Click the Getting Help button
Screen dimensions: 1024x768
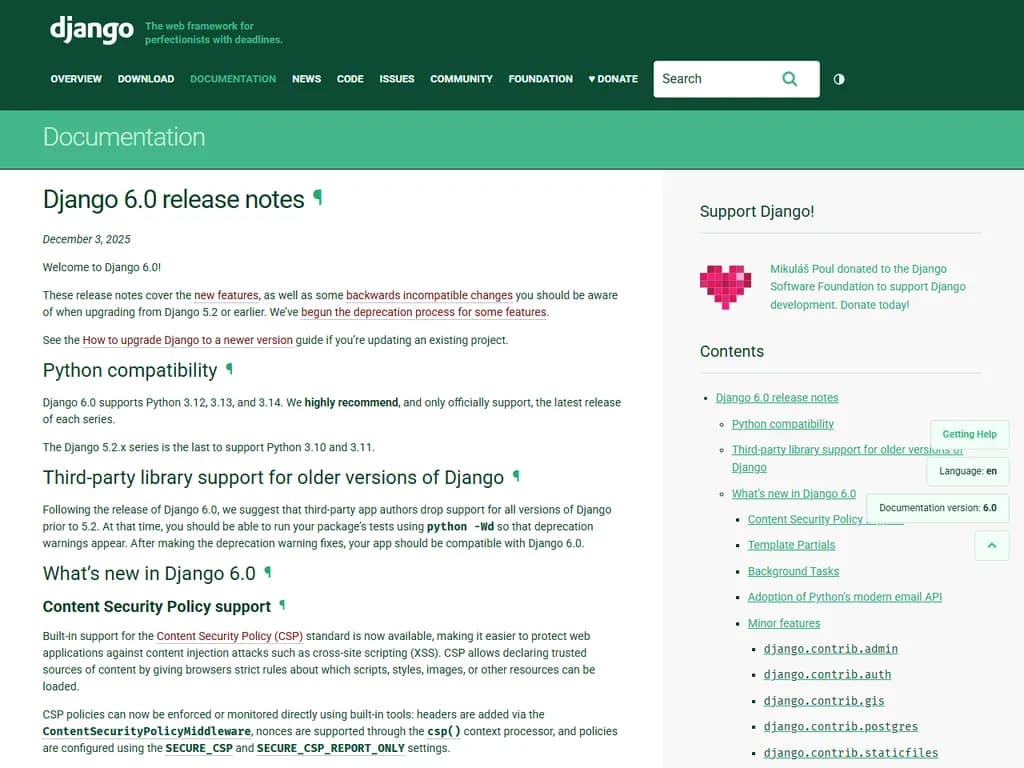point(969,434)
